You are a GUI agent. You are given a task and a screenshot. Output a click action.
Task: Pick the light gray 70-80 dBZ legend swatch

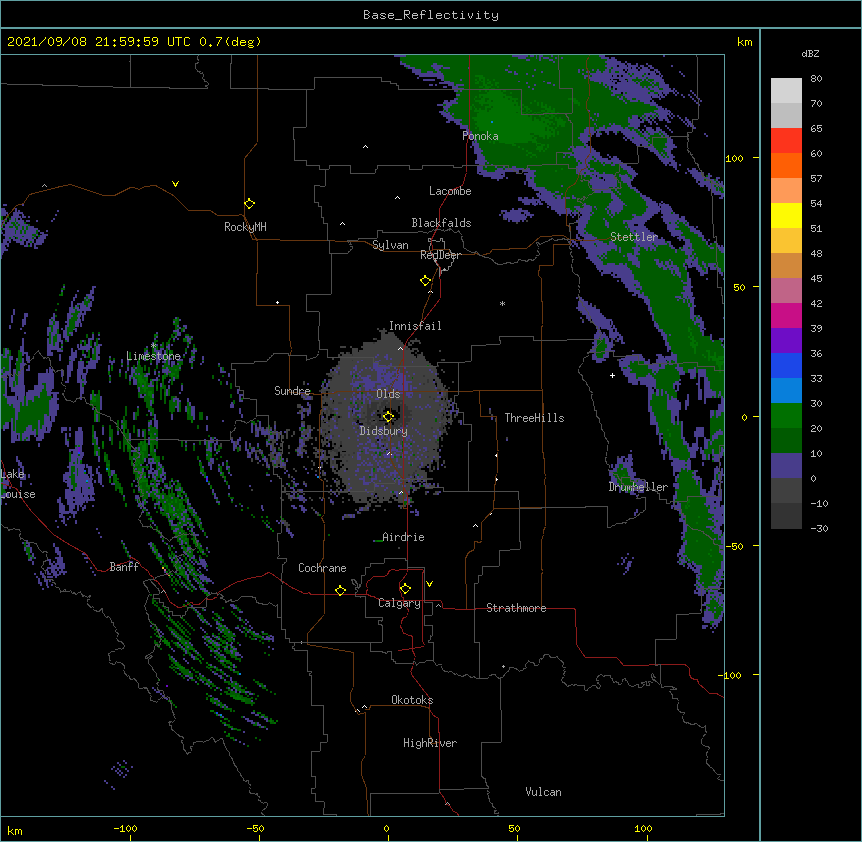click(786, 91)
